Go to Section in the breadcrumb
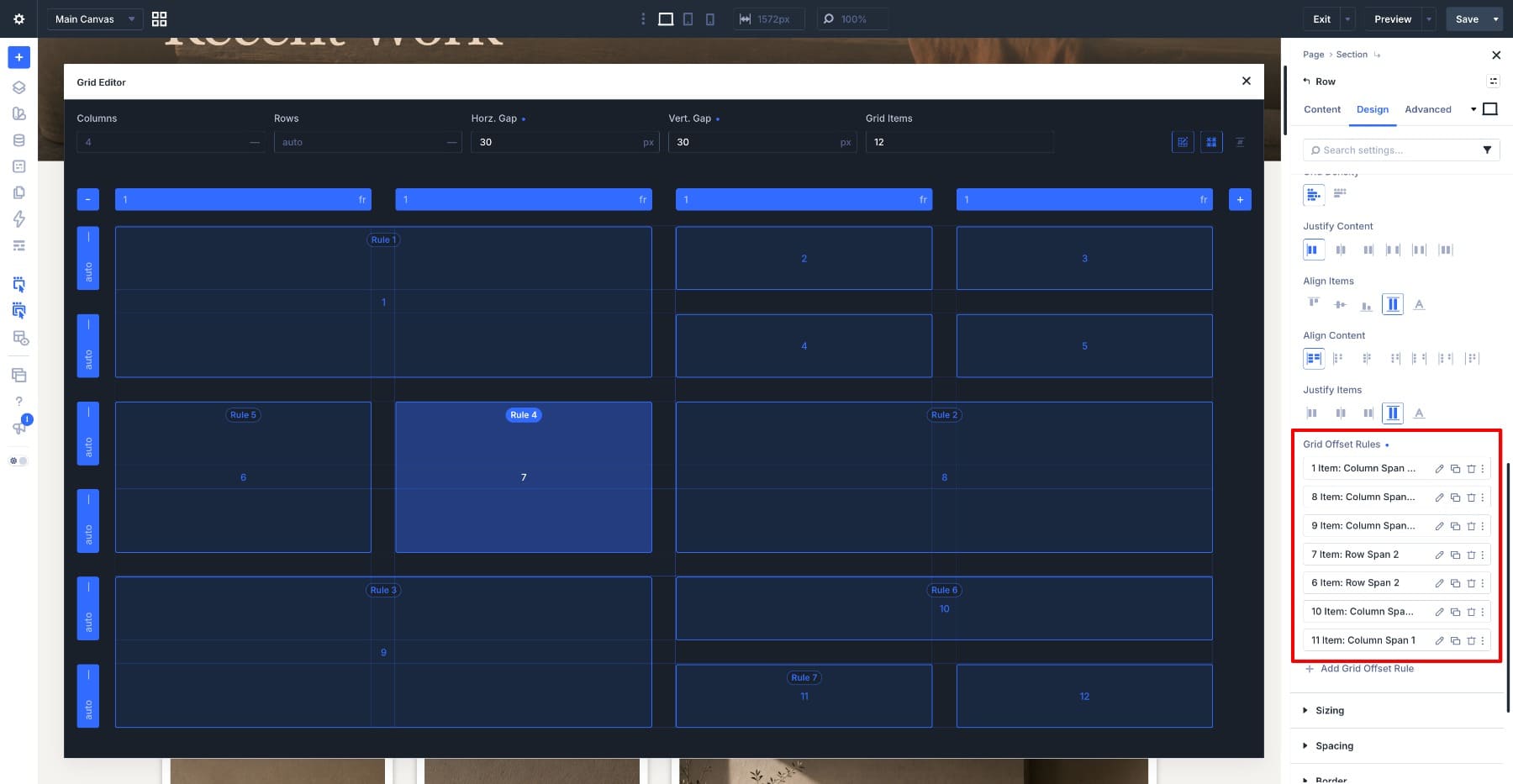 (1352, 55)
